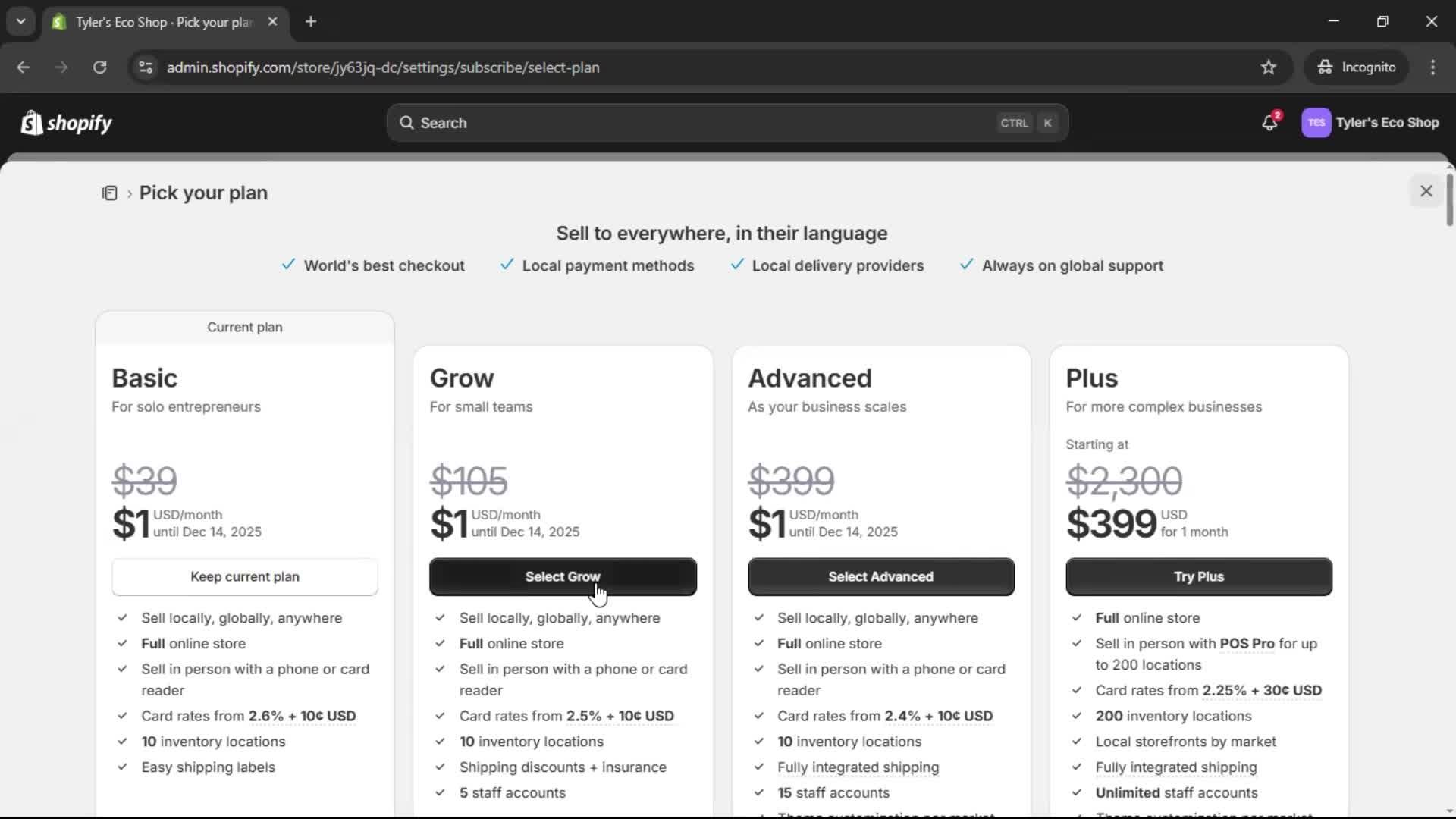Screen dimensions: 1456x819
Task: Click Grow card rates 2.5% + 10¢ USD
Action: [x=620, y=717]
